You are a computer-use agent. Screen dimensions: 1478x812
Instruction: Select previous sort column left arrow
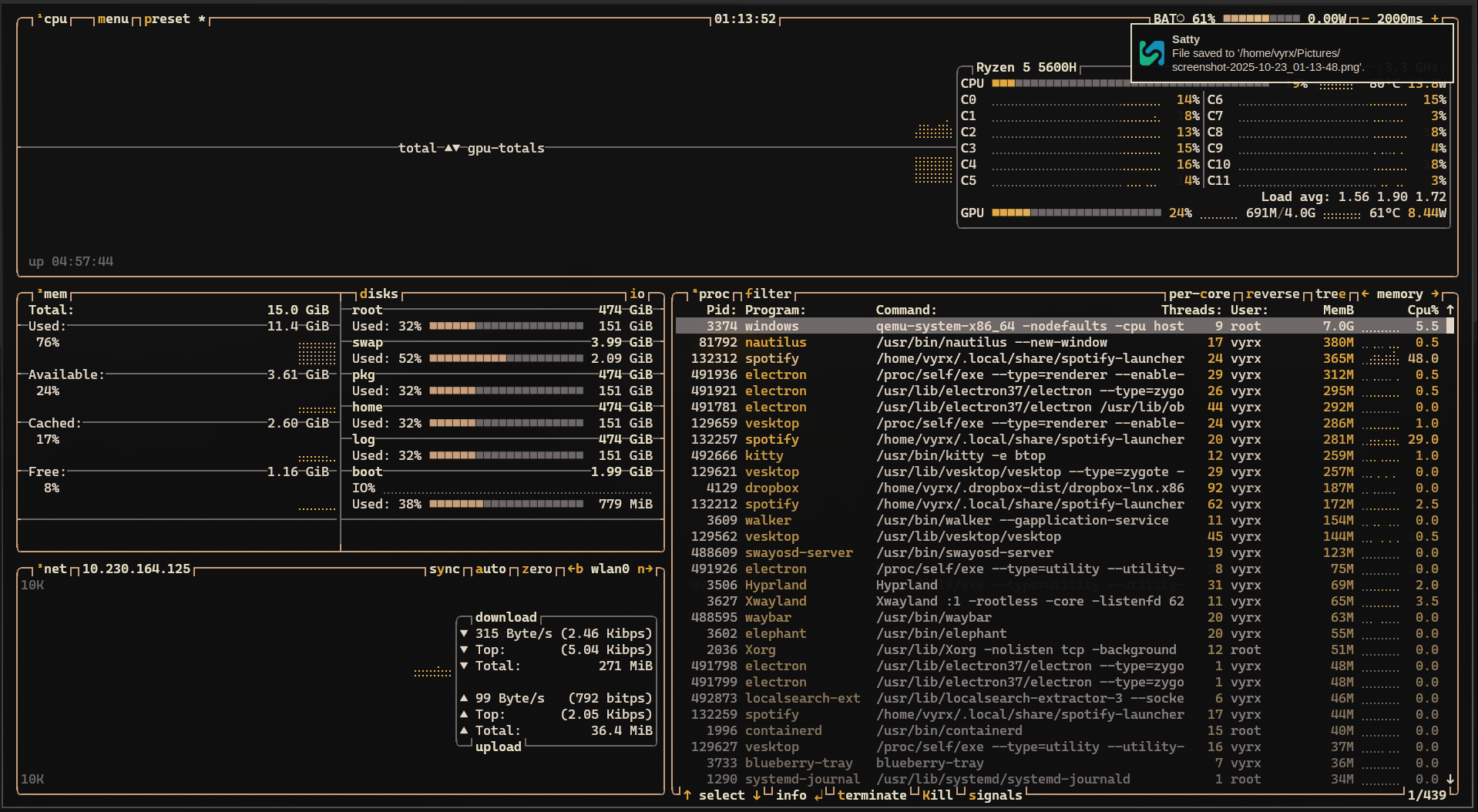1365,294
